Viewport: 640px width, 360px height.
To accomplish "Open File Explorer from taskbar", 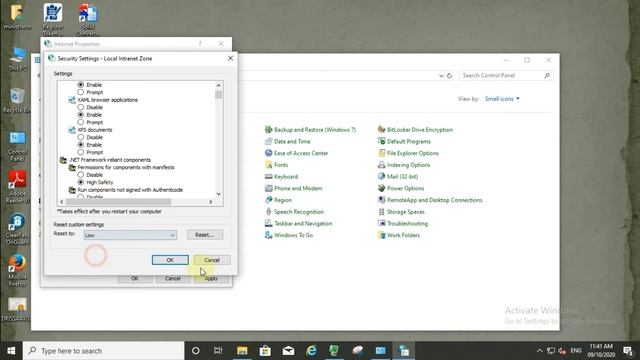I will tap(242, 351).
